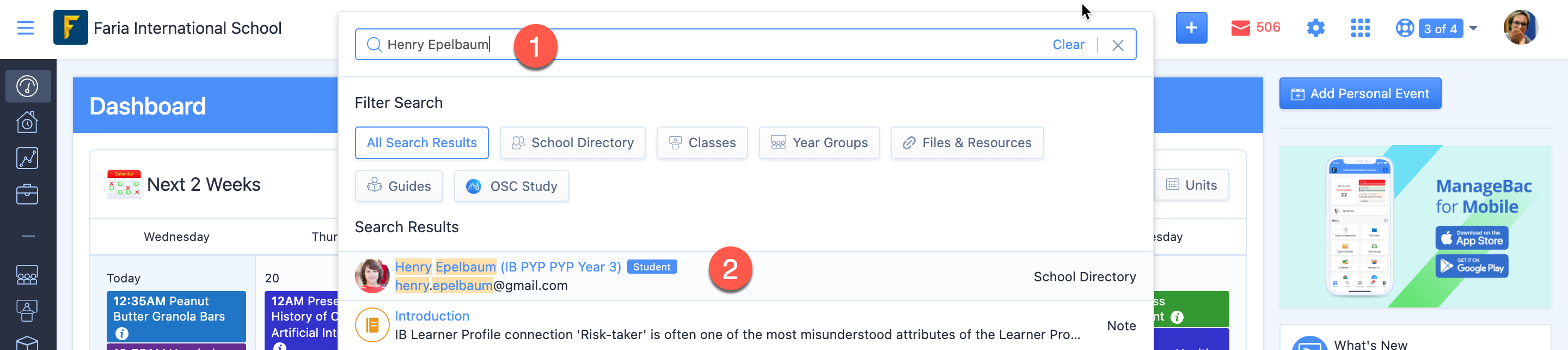Filter search by Classes
This screenshot has height=350, width=1568.
point(702,143)
